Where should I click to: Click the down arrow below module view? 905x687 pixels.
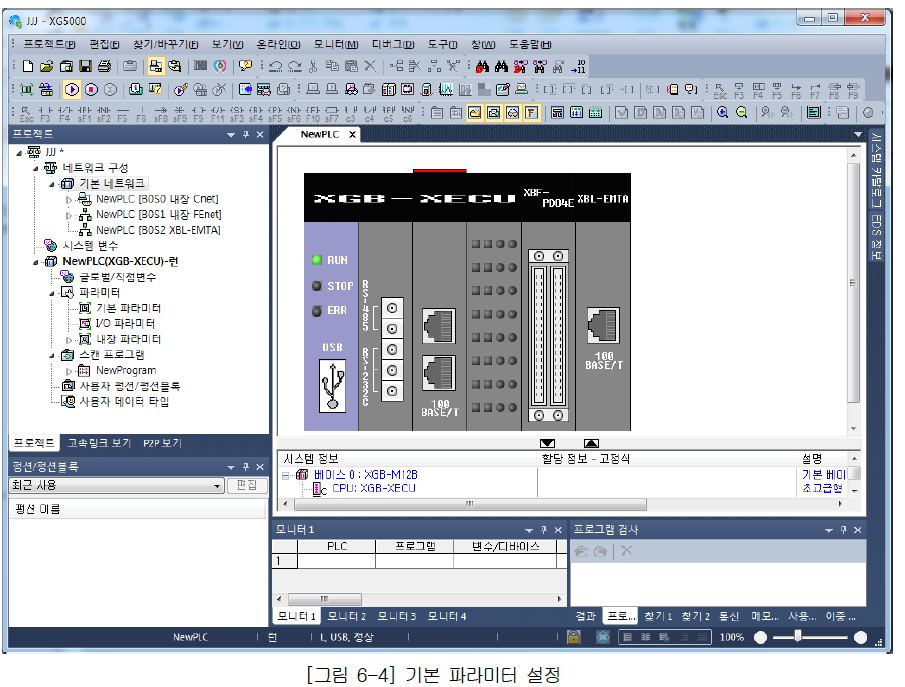[547, 443]
